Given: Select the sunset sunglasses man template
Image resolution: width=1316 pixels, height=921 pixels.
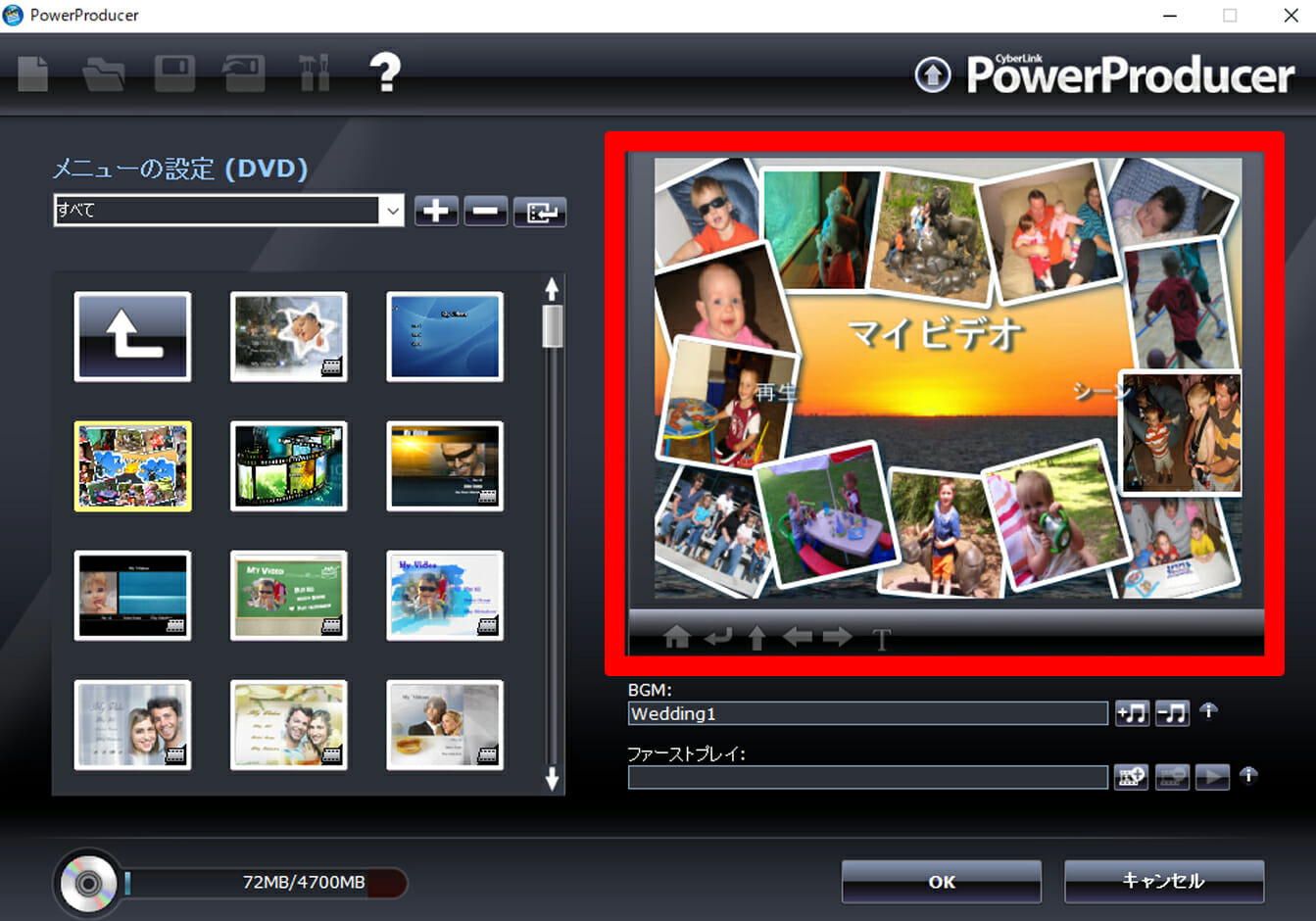Looking at the screenshot, I should point(445,465).
